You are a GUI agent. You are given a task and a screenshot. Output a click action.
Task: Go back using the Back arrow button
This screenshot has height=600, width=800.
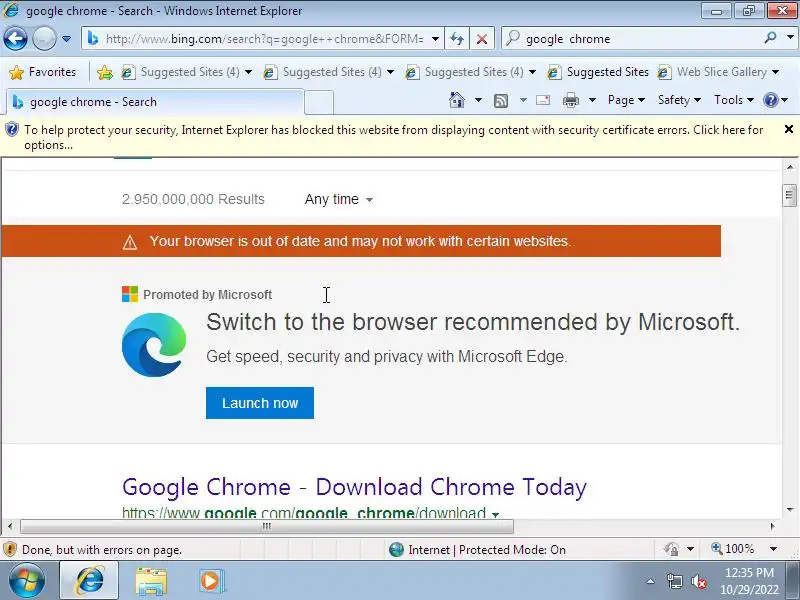(x=15, y=39)
